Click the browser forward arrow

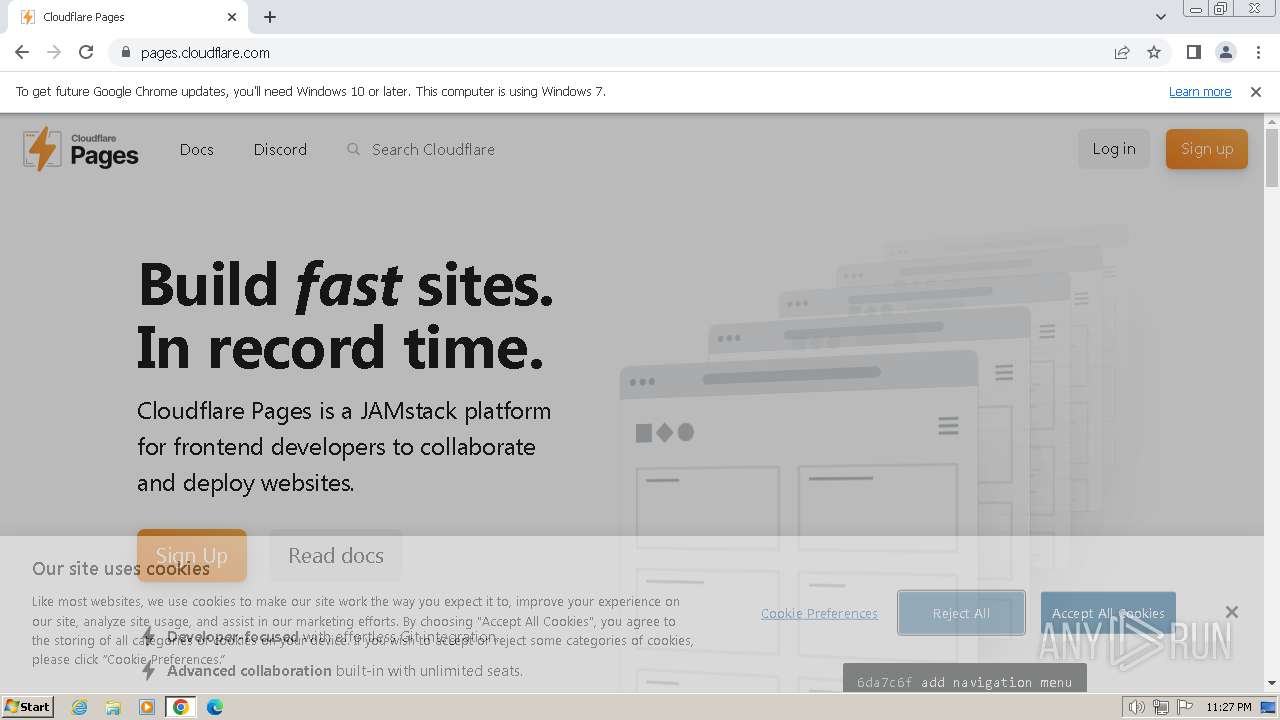click(x=54, y=52)
